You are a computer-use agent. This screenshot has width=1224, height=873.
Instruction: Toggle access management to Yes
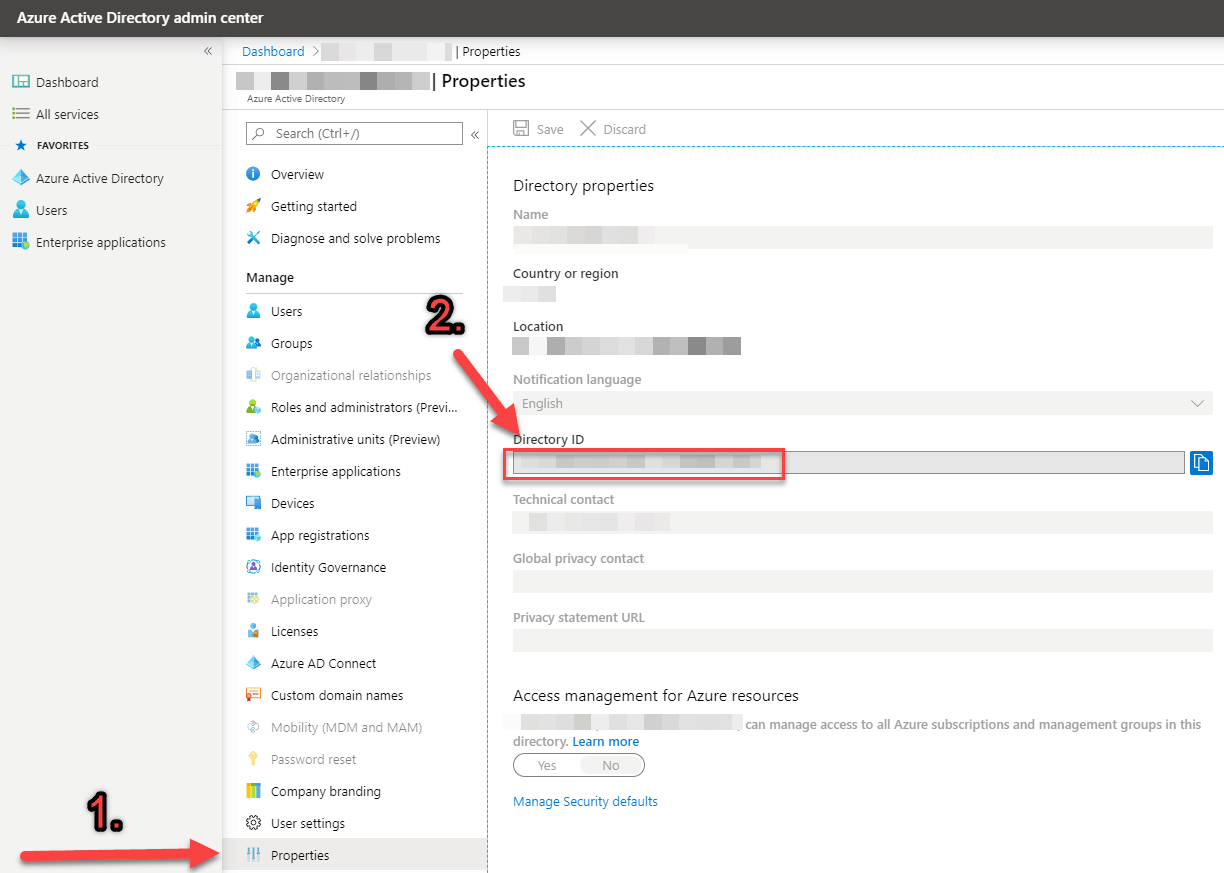pyautogui.click(x=547, y=765)
